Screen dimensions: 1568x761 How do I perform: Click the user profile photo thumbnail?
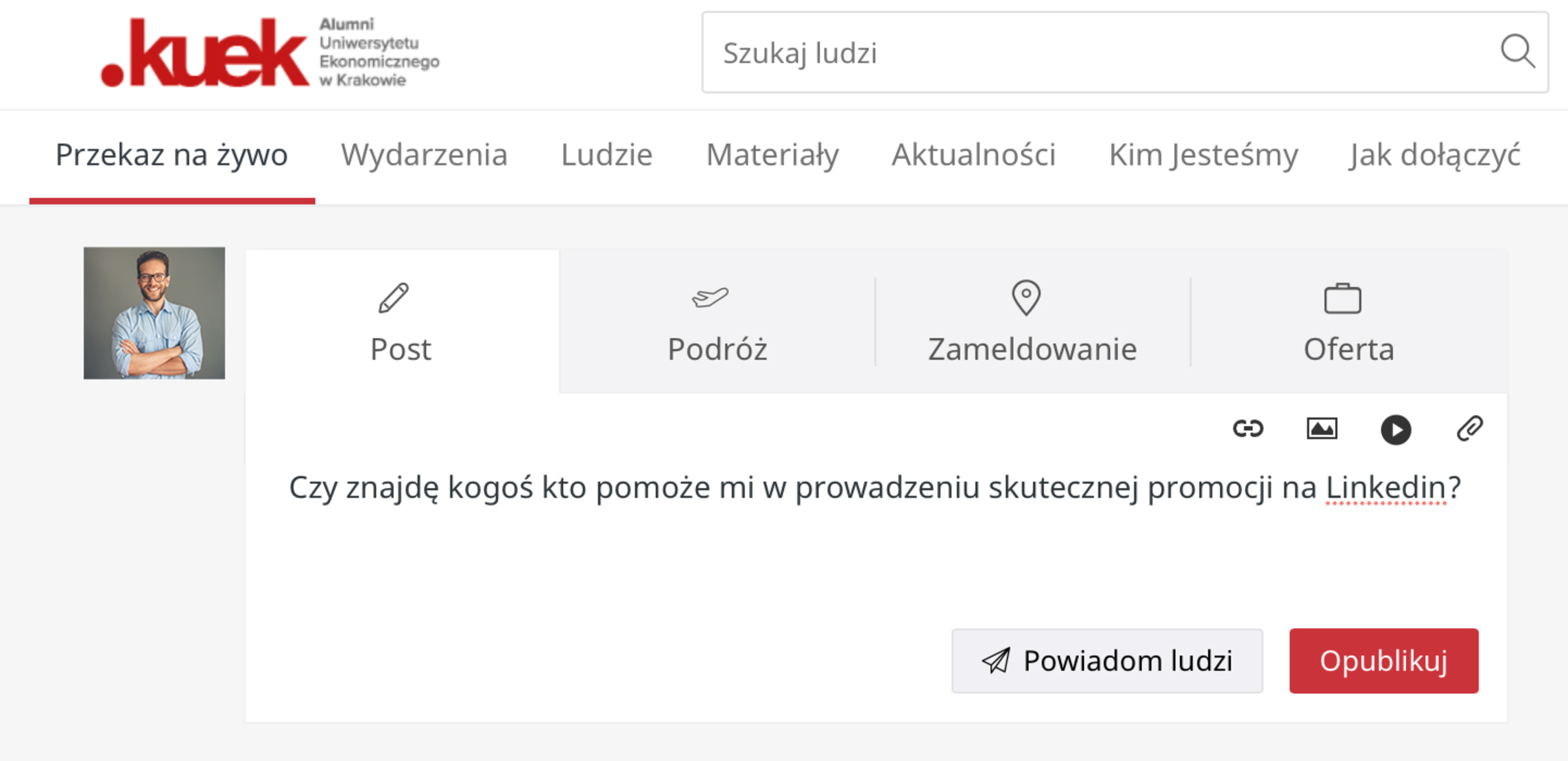pyautogui.click(x=154, y=313)
